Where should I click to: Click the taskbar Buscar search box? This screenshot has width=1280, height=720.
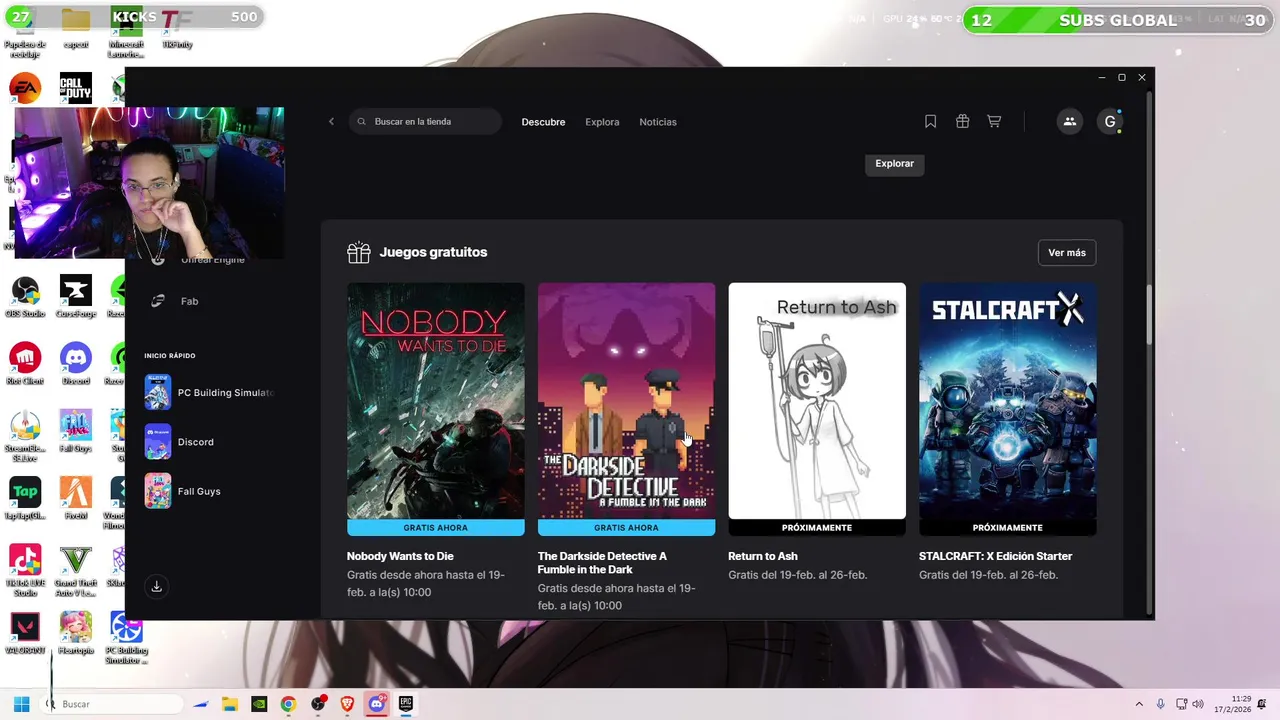coord(112,704)
